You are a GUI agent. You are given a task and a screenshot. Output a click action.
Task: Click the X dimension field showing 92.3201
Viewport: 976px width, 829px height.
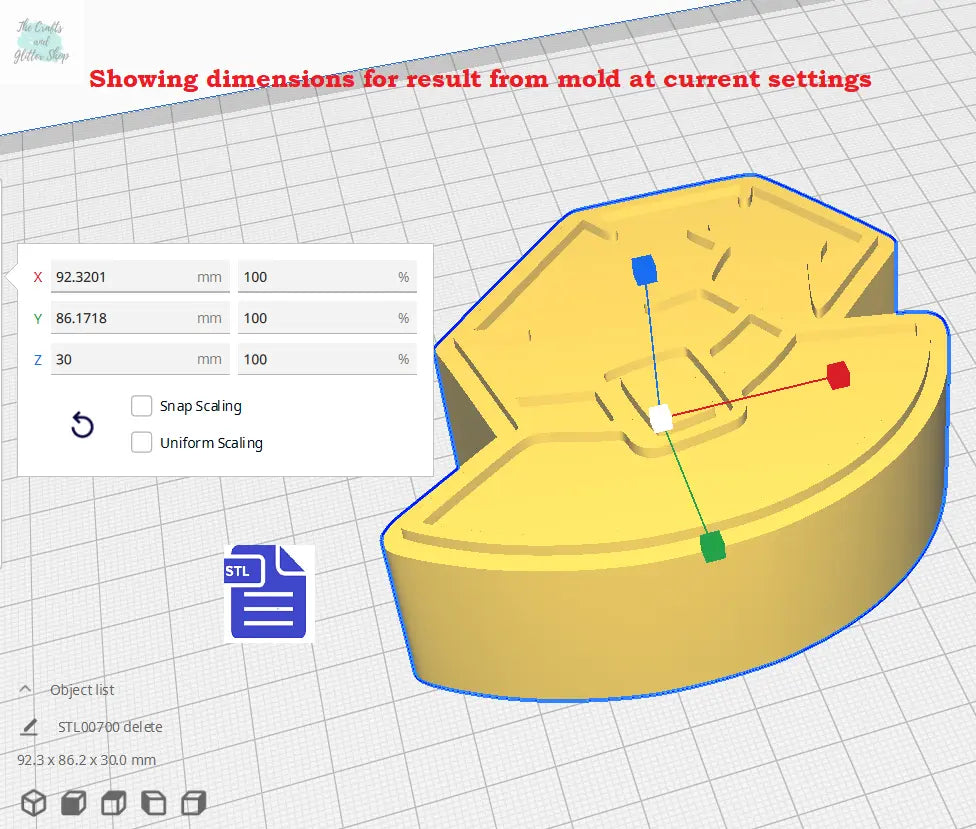120,277
